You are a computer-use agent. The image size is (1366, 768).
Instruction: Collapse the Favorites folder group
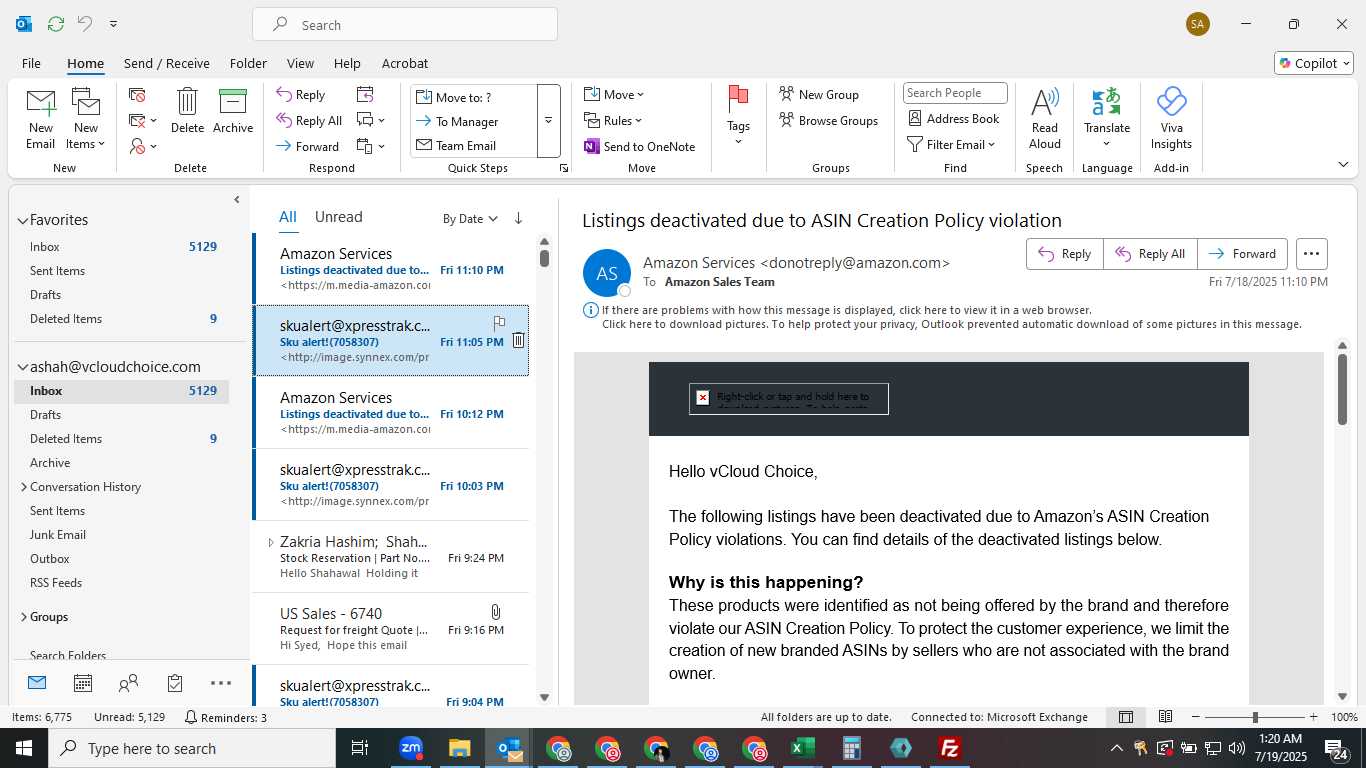click(23, 220)
